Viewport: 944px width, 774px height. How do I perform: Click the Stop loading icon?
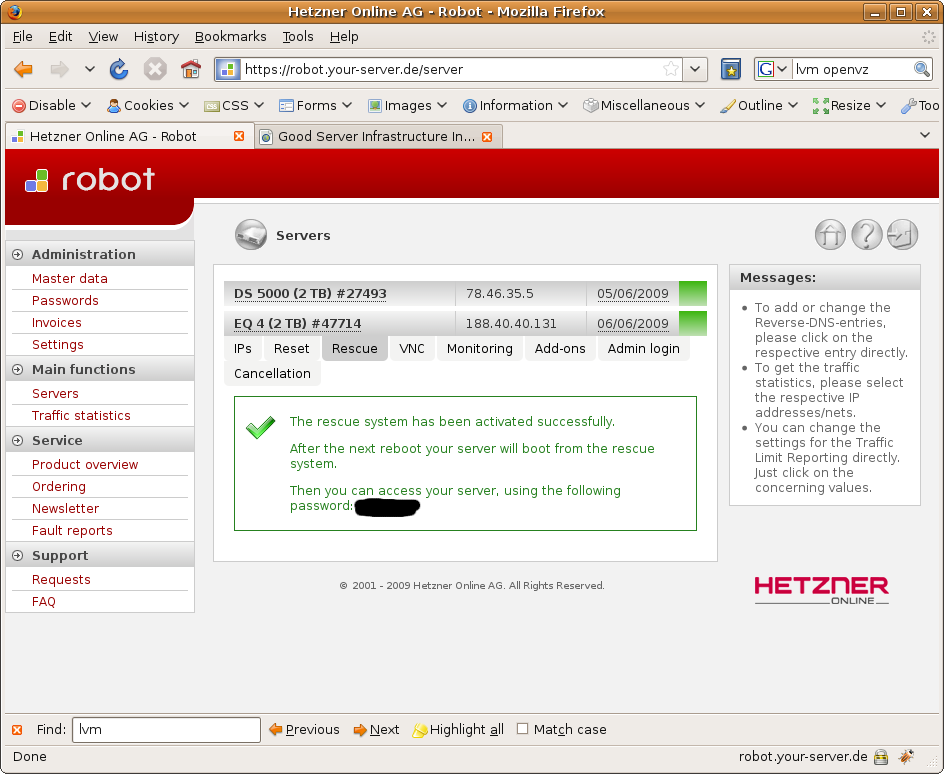155,69
